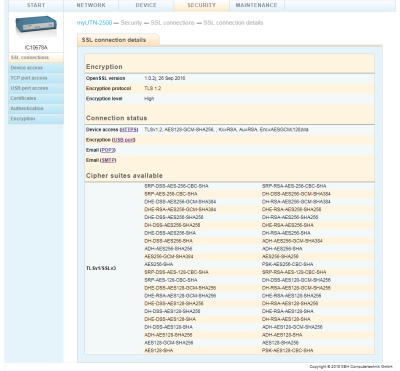Follow the POP3 email link
Viewport: 400px width, 371px height.
[108, 150]
